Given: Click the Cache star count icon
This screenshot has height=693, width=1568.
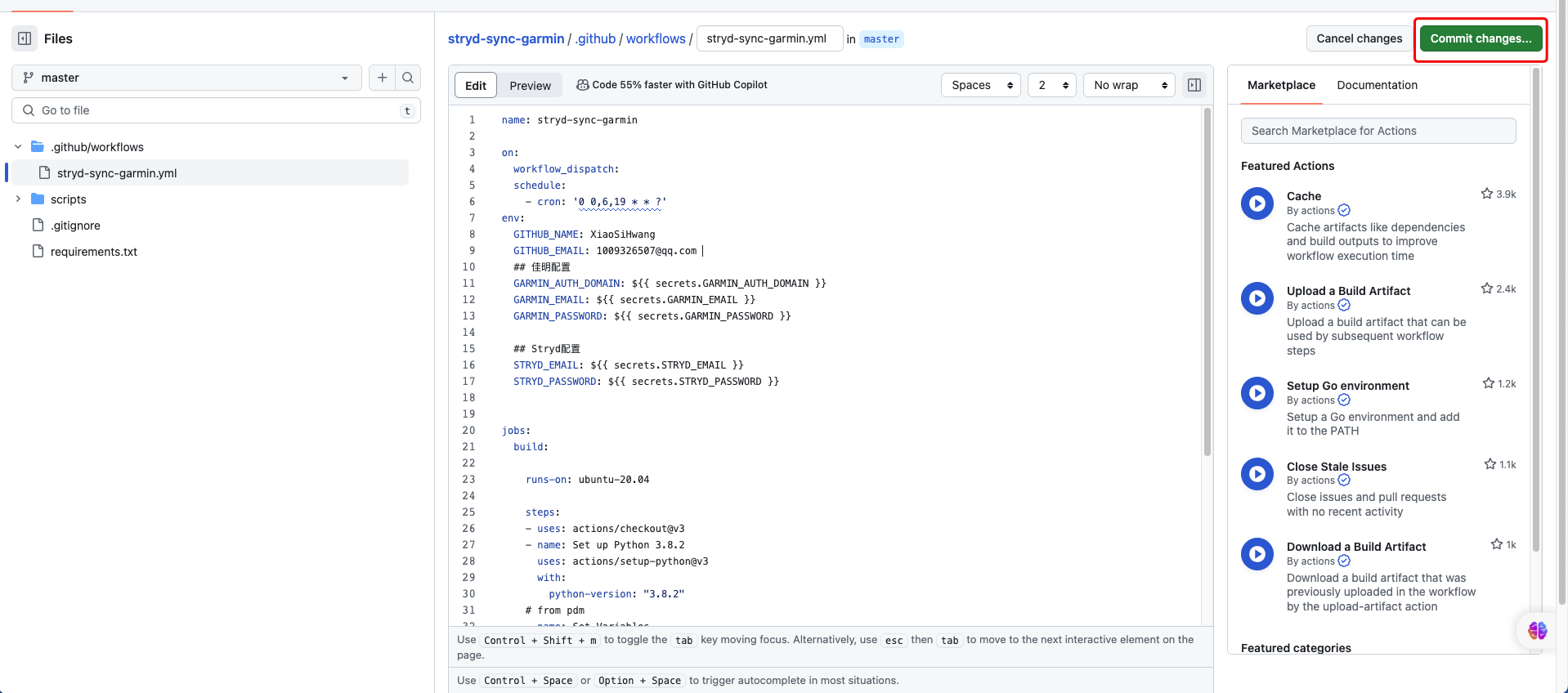Looking at the screenshot, I should point(1486,194).
